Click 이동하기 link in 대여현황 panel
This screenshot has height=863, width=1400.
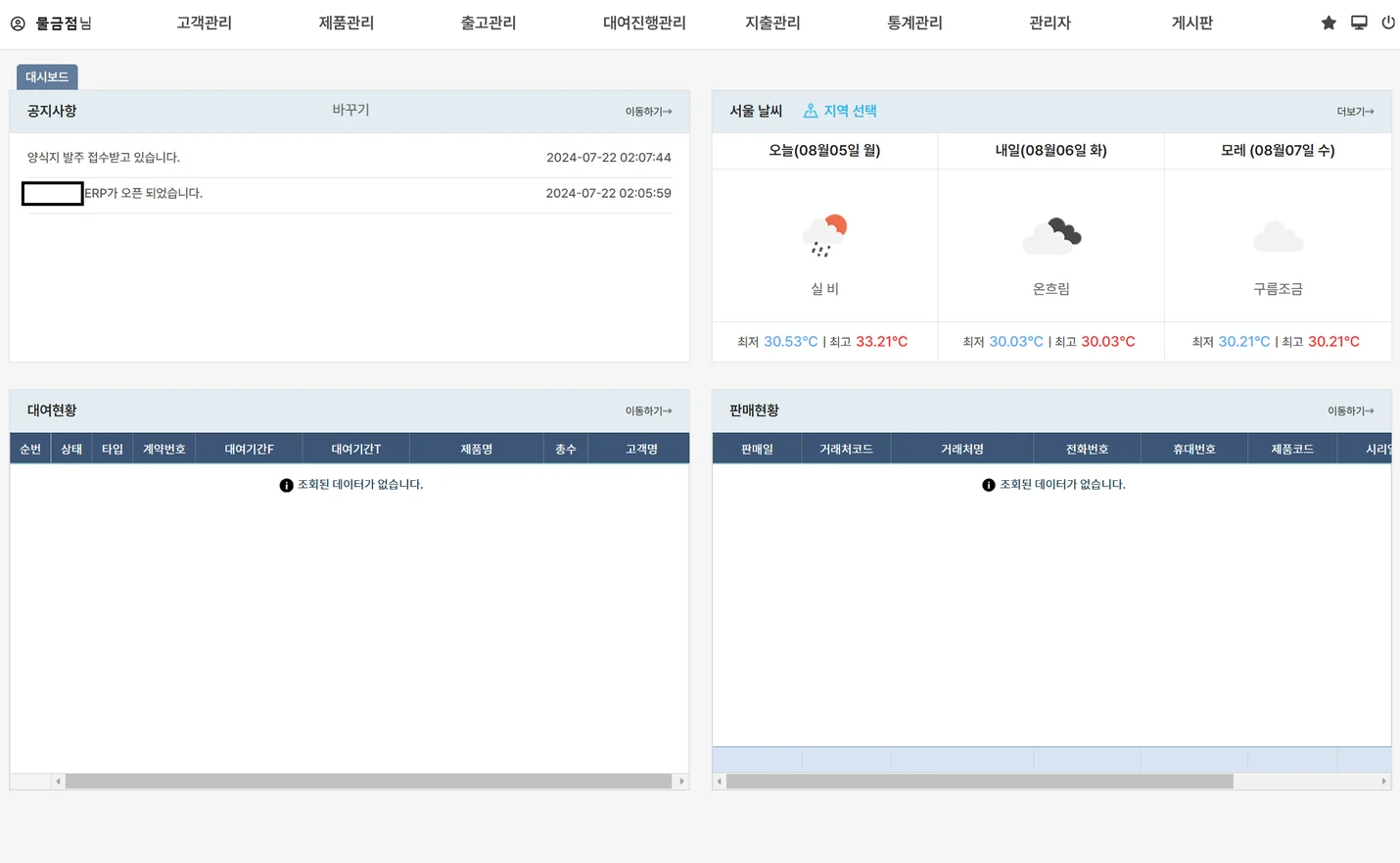tap(648, 411)
